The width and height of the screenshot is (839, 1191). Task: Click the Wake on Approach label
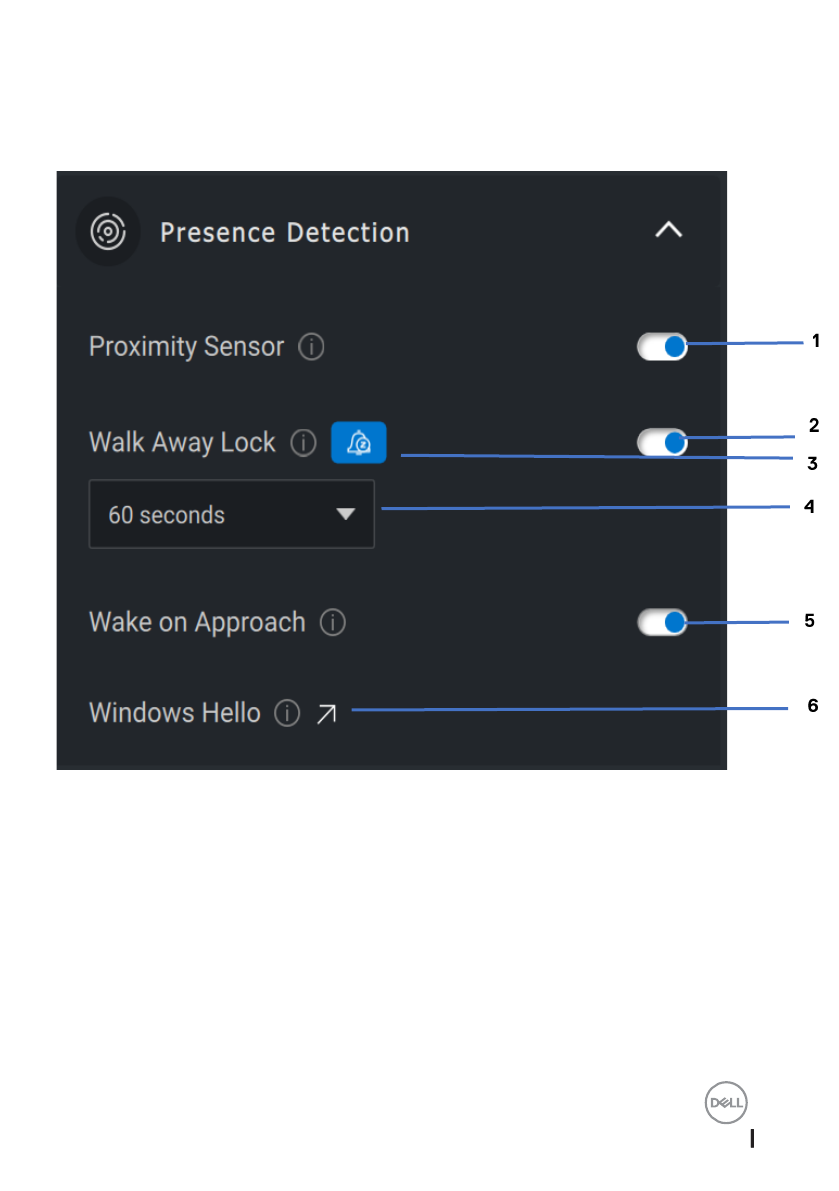tap(197, 622)
